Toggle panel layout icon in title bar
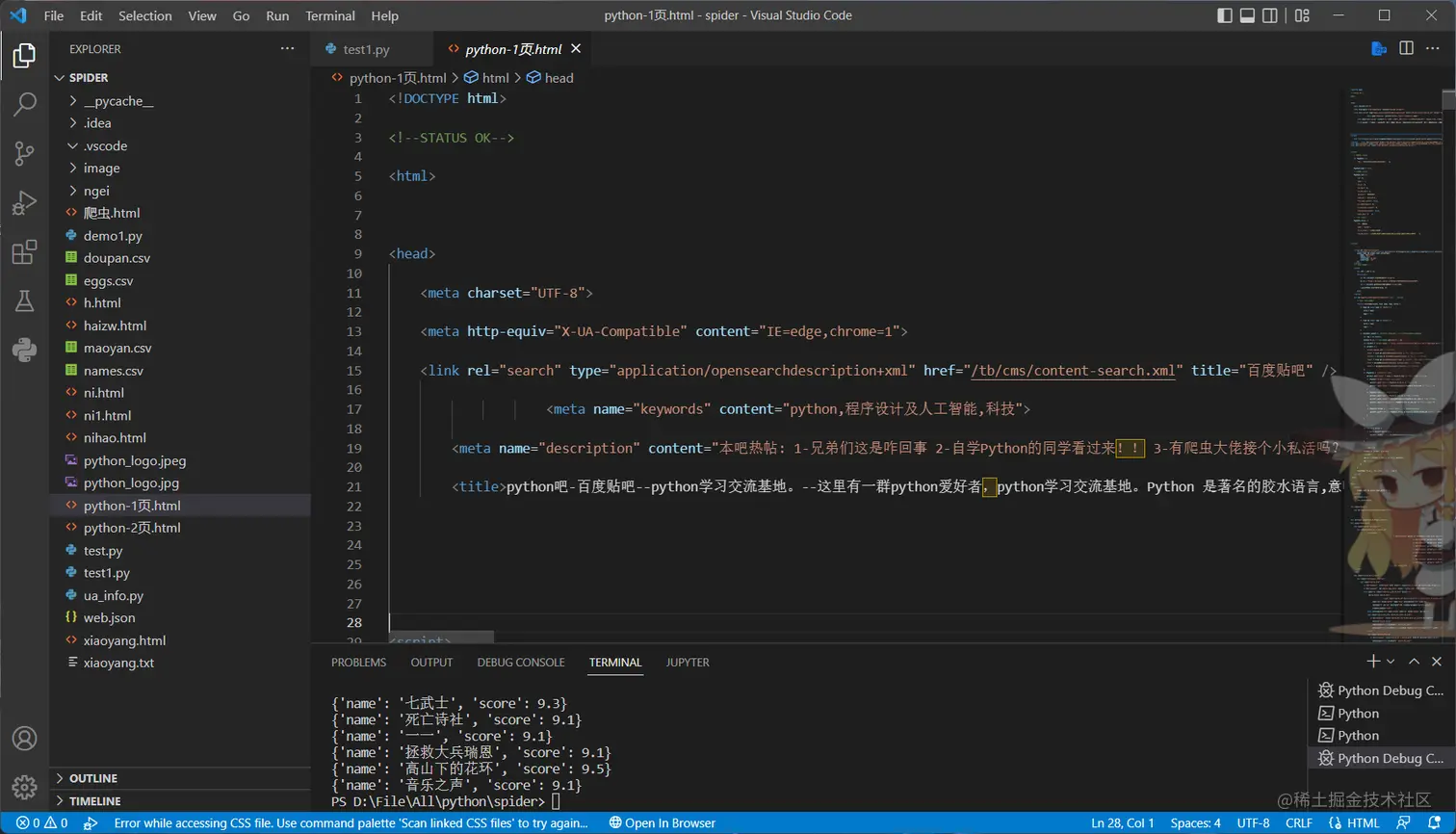 click(x=1247, y=15)
